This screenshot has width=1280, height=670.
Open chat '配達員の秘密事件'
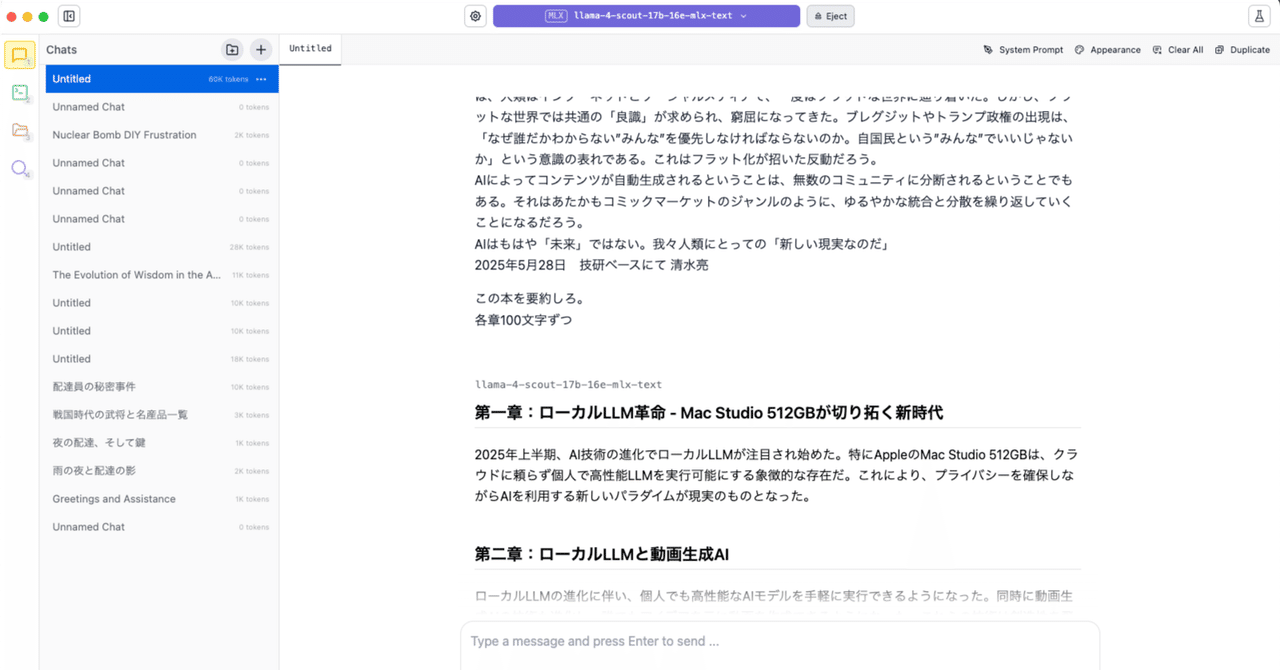tap(162, 387)
